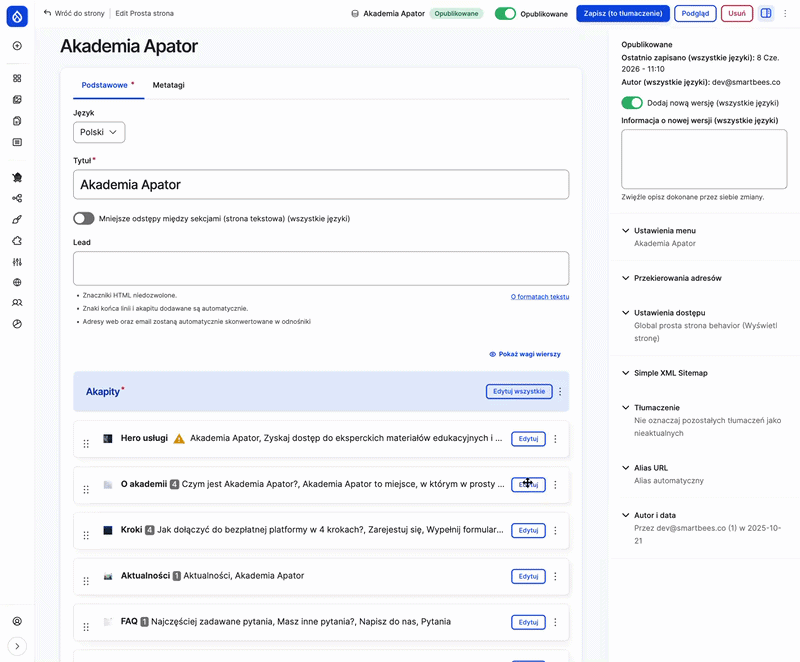Click Edytuj for Hero usługi paragraph

(528, 439)
